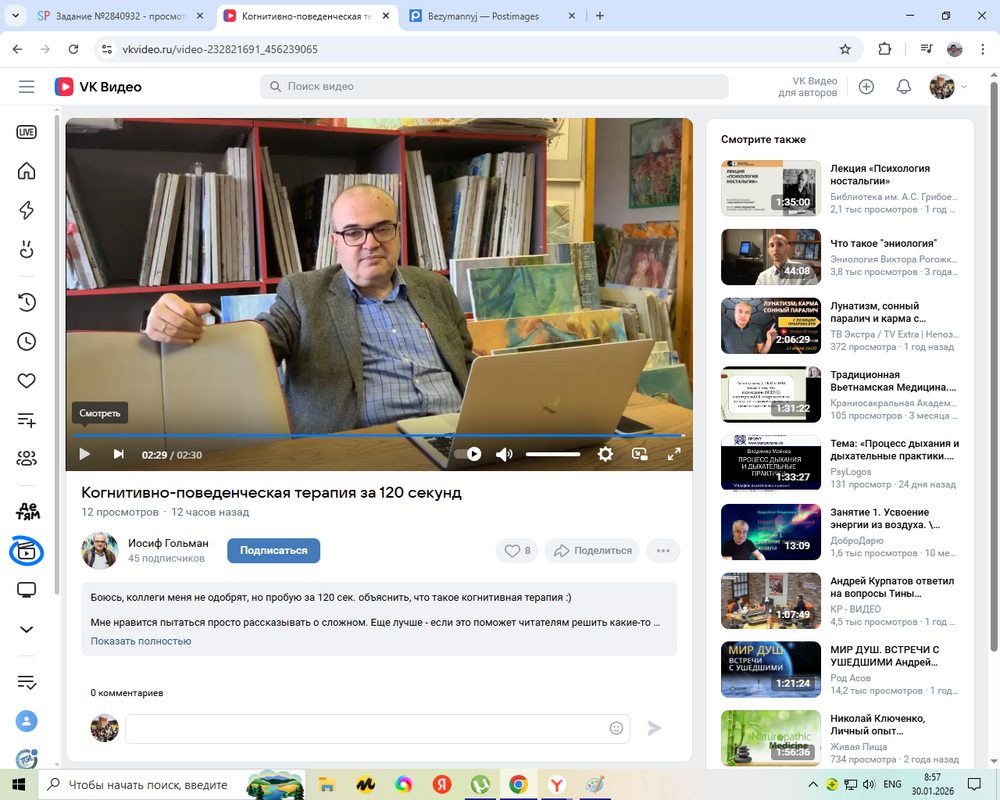The height and width of the screenshot is (800, 1000).
Task: Open liked videos heart icon in sidebar
Action: [x=26, y=381]
